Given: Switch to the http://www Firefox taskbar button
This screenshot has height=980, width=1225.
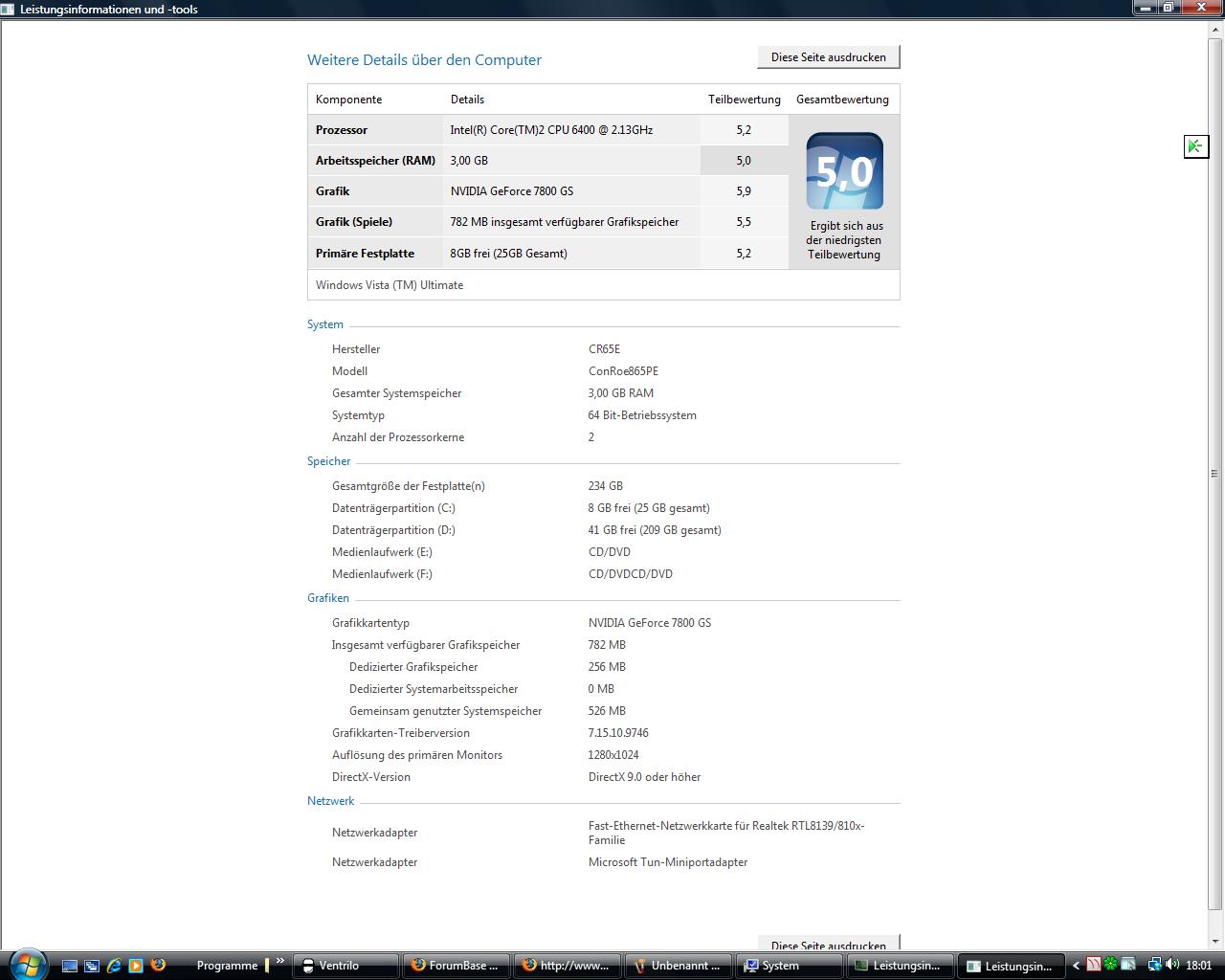Looking at the screenshot, I should [x=568, y=966].
